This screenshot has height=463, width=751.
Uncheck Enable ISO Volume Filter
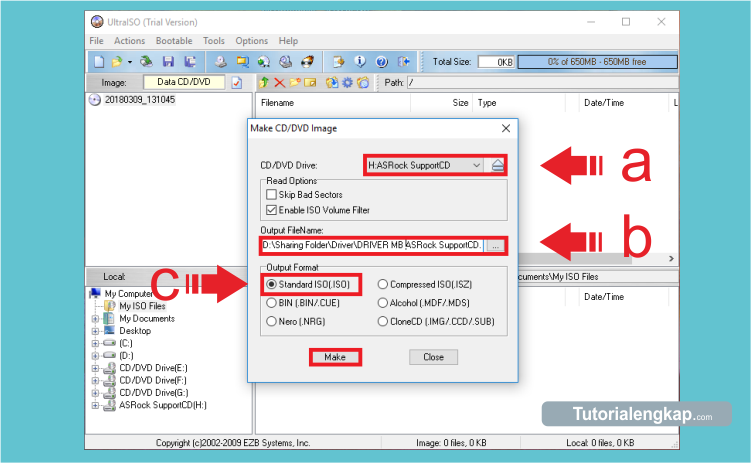pos(271,210)
